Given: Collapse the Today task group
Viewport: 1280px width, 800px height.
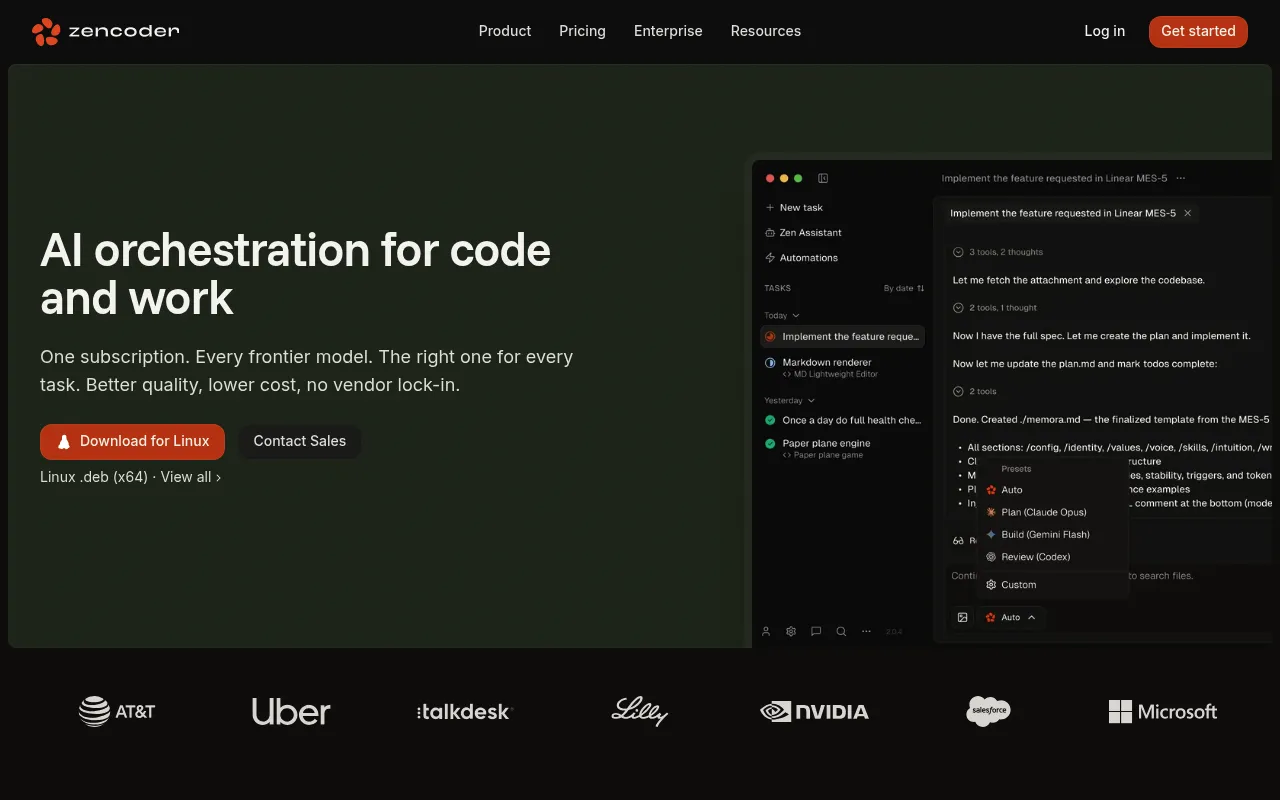Looking at the screenshot, I should click(x=782, y=315).
